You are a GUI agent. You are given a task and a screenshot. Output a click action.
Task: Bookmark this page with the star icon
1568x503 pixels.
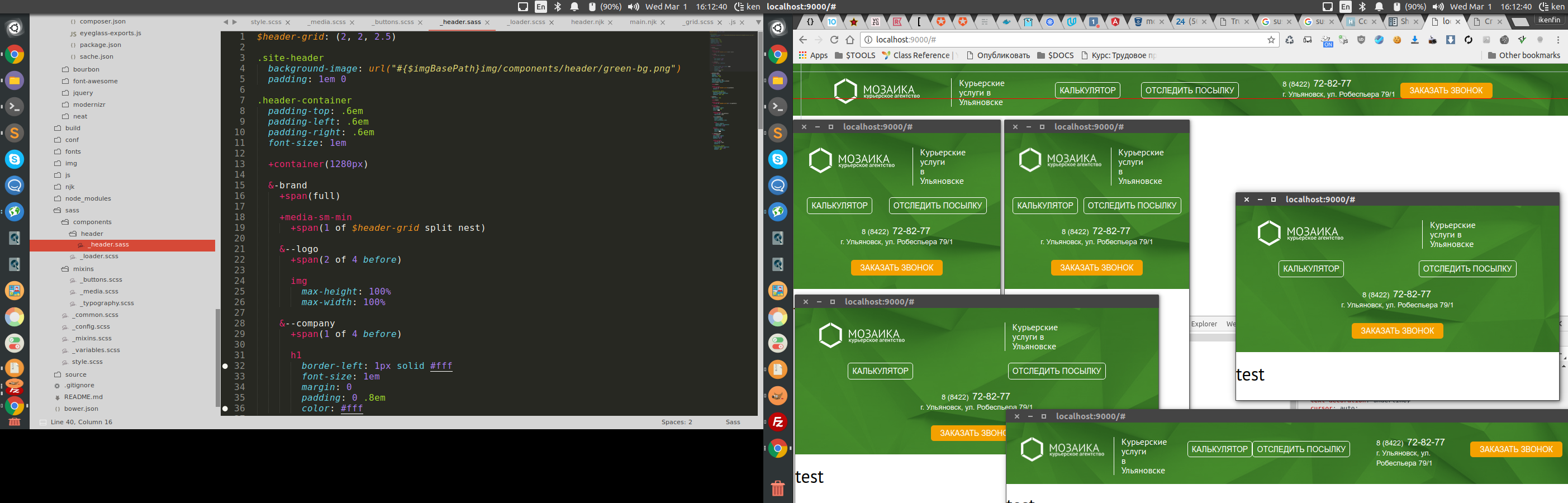[1271, 40]
